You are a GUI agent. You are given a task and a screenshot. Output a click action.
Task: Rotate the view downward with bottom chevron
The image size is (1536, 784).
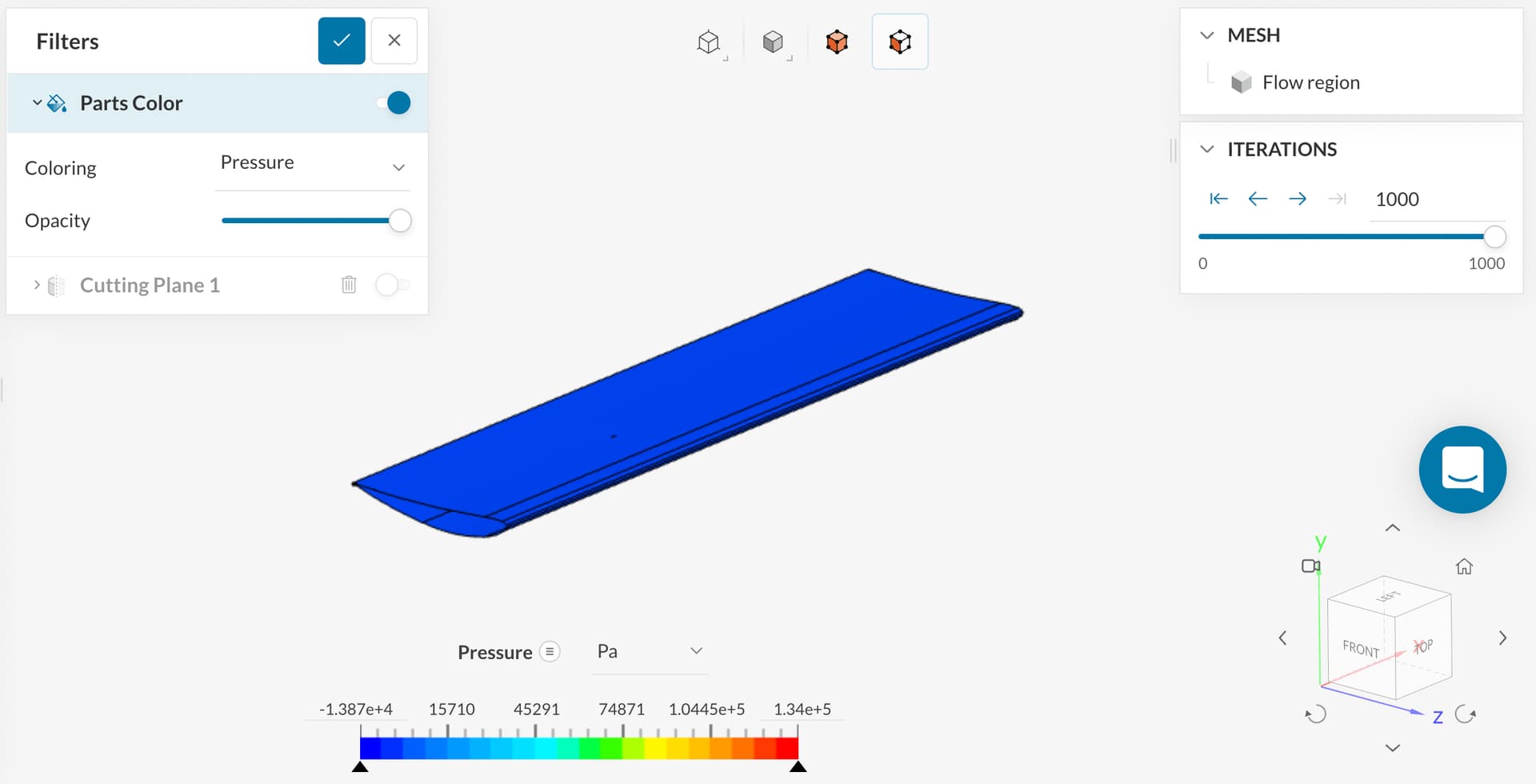pos(1393,748)
